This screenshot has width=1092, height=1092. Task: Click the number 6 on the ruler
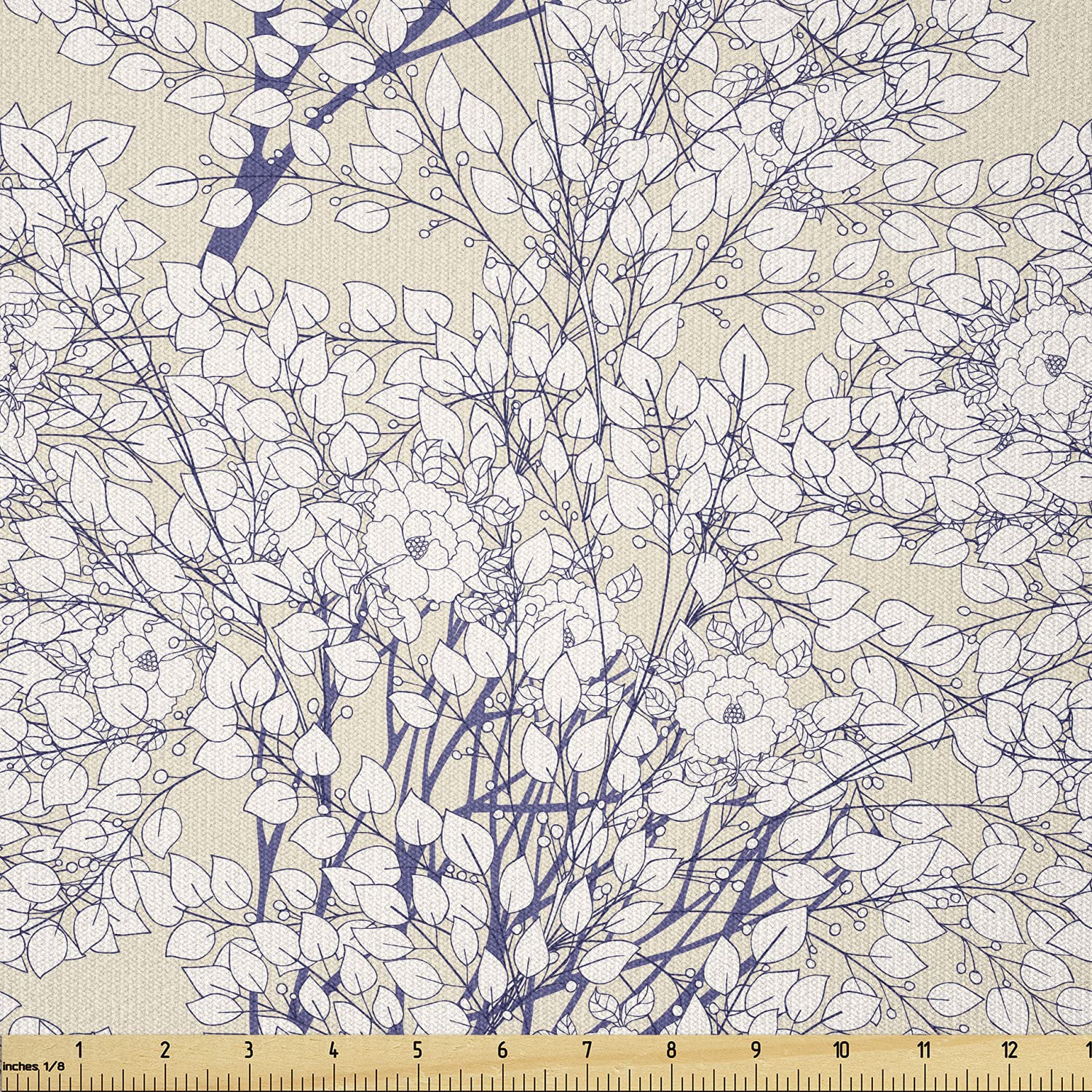502,1050
